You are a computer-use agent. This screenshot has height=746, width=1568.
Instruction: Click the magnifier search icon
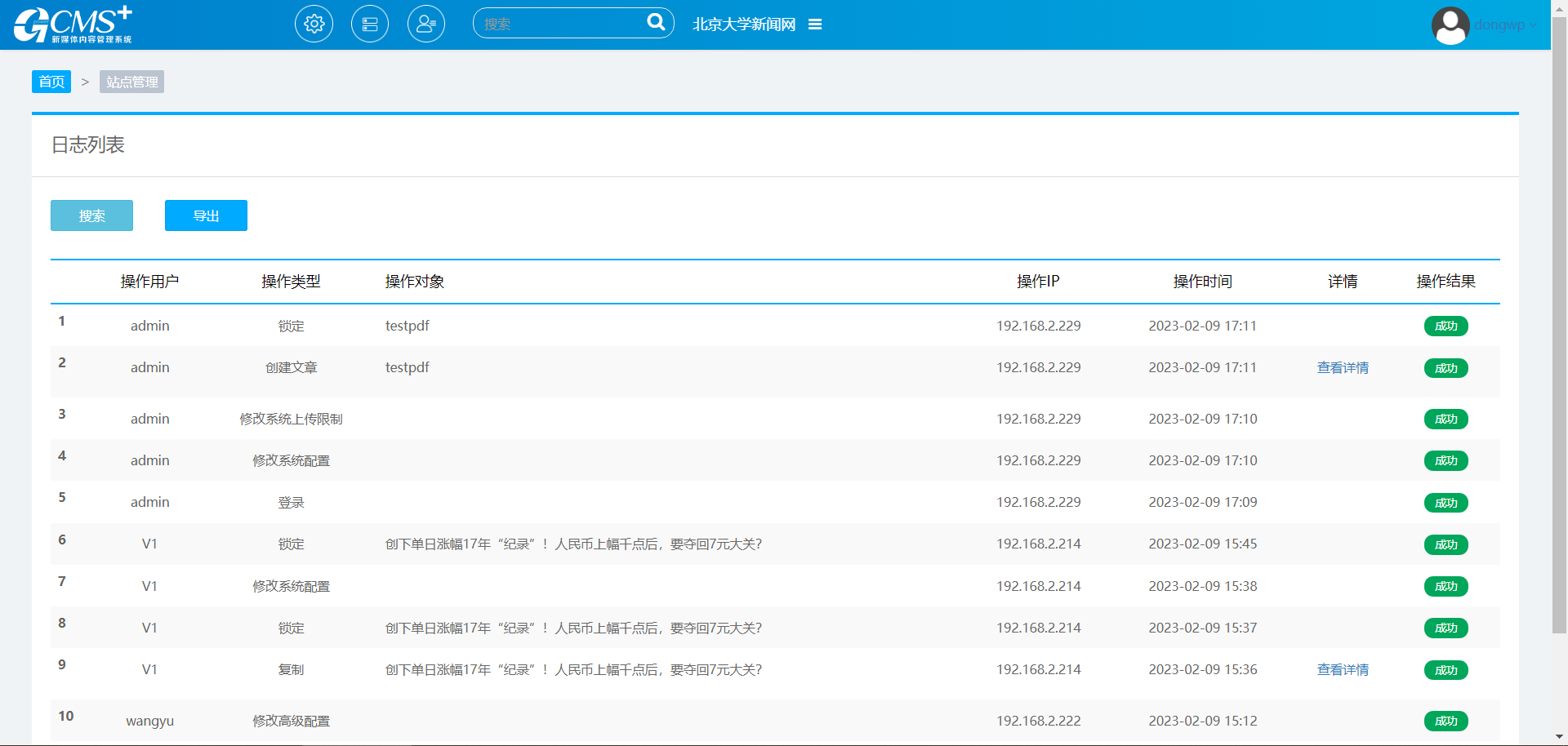(x=656, y=22)
